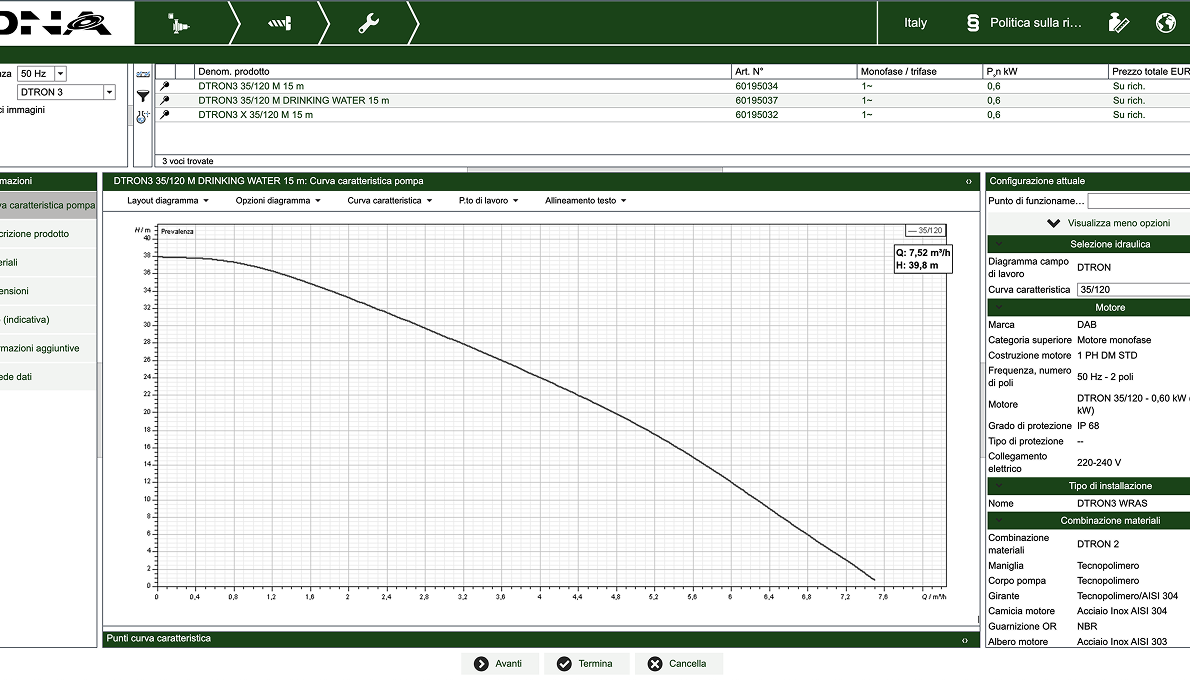Collapse Combinazione materiali section
Viewport: 1190px width, 680px height.
pos(999,521)
